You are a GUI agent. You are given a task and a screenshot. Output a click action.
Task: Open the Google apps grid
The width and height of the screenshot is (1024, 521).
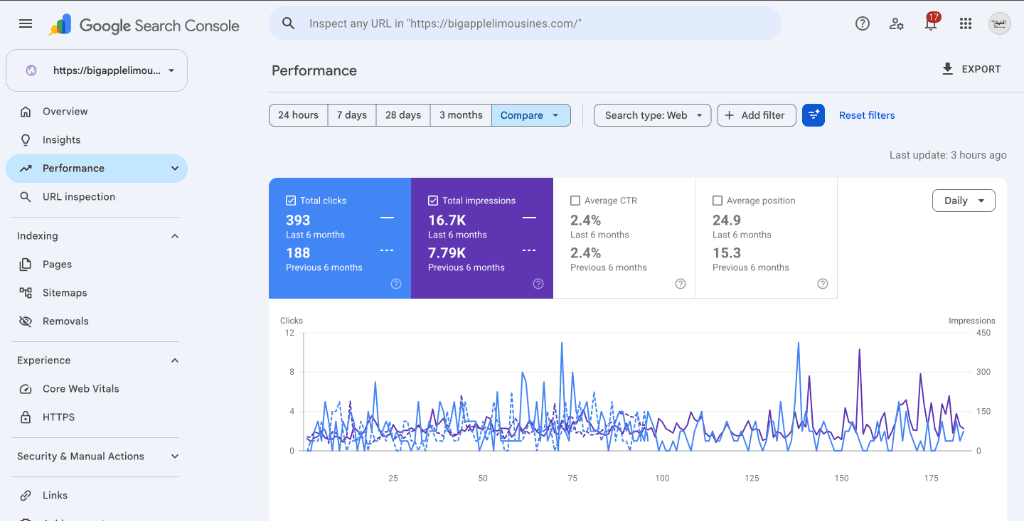(x=965, y=24)
